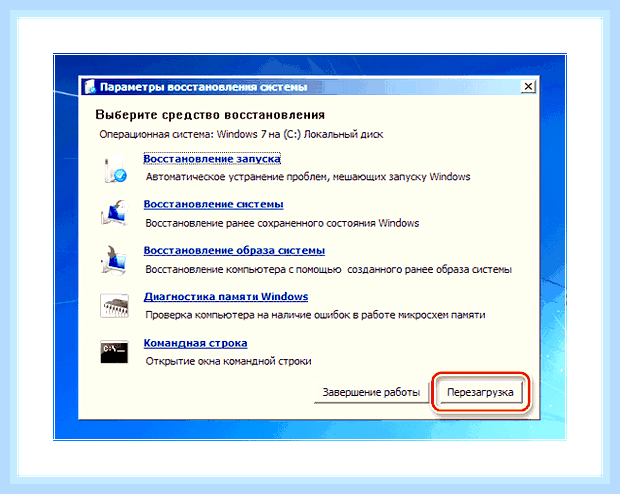Launch Диагностика памяти Windows
Screen dimensions: 620x494
pyautogui.click(x=226, y=297)
